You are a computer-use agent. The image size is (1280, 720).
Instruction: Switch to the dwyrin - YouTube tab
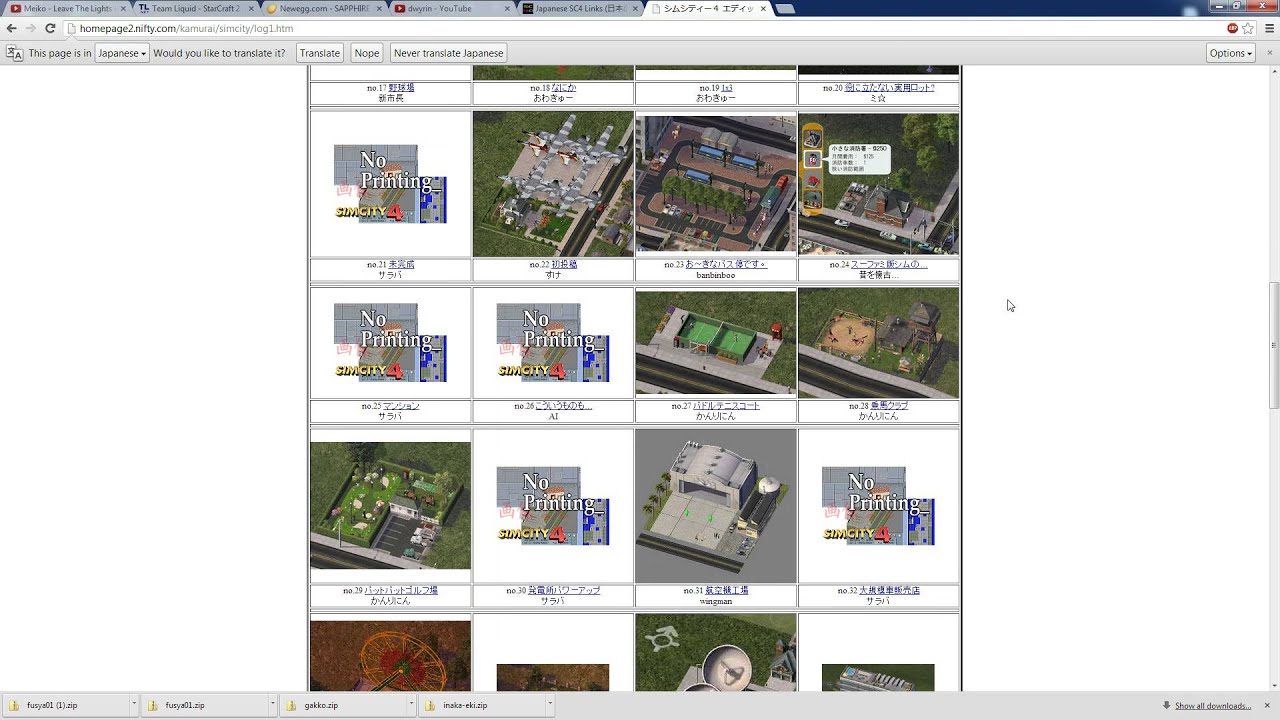pos(450,8)
